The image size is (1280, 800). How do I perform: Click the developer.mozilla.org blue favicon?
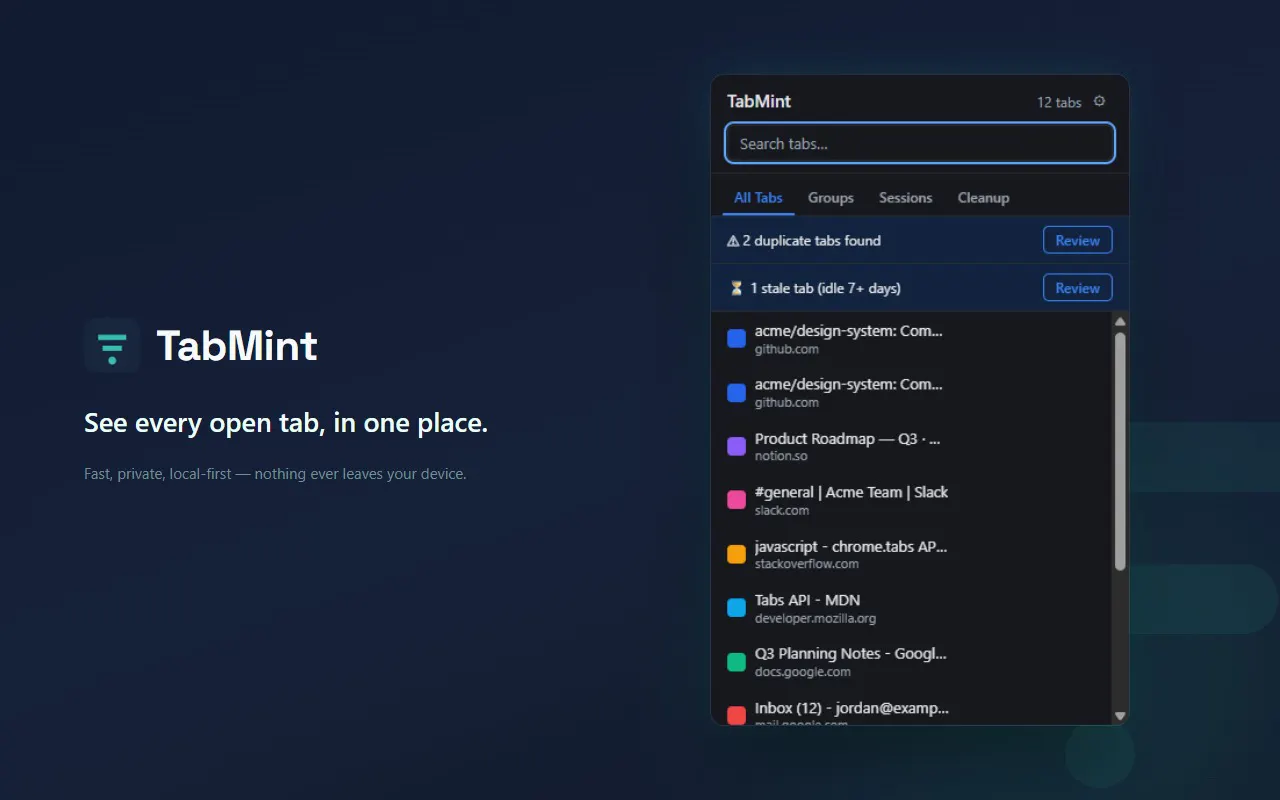pyautogui.click(x=736, y=608)
